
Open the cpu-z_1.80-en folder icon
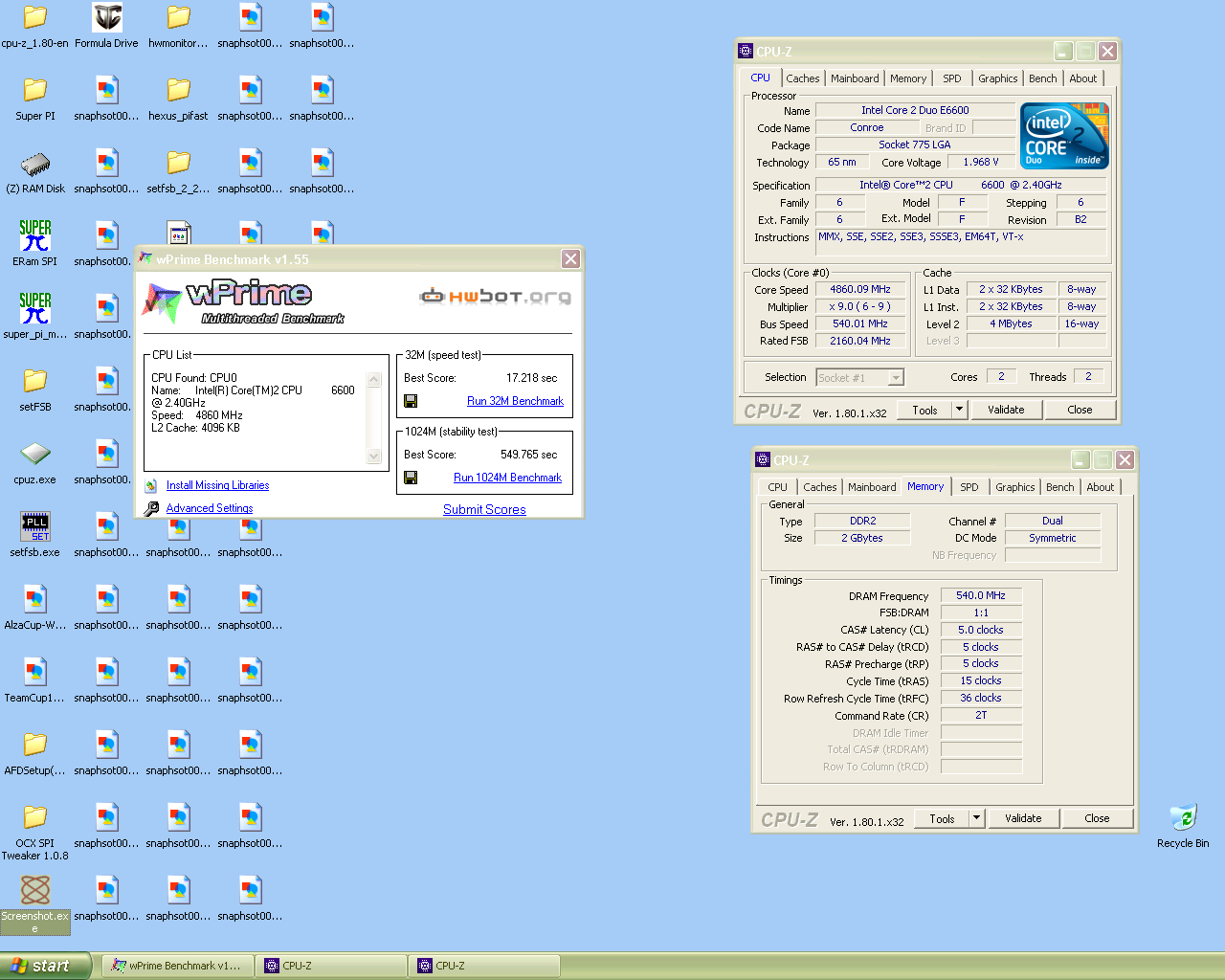35,17
